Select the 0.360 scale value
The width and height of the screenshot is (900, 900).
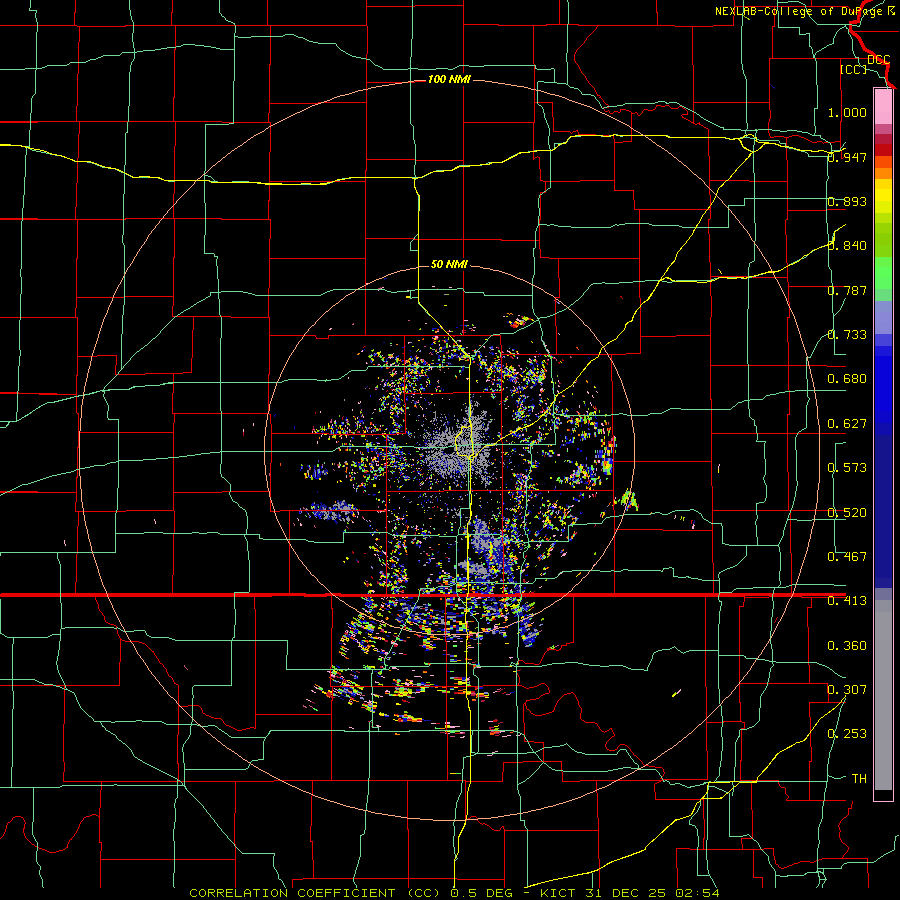tap(847, 646)
